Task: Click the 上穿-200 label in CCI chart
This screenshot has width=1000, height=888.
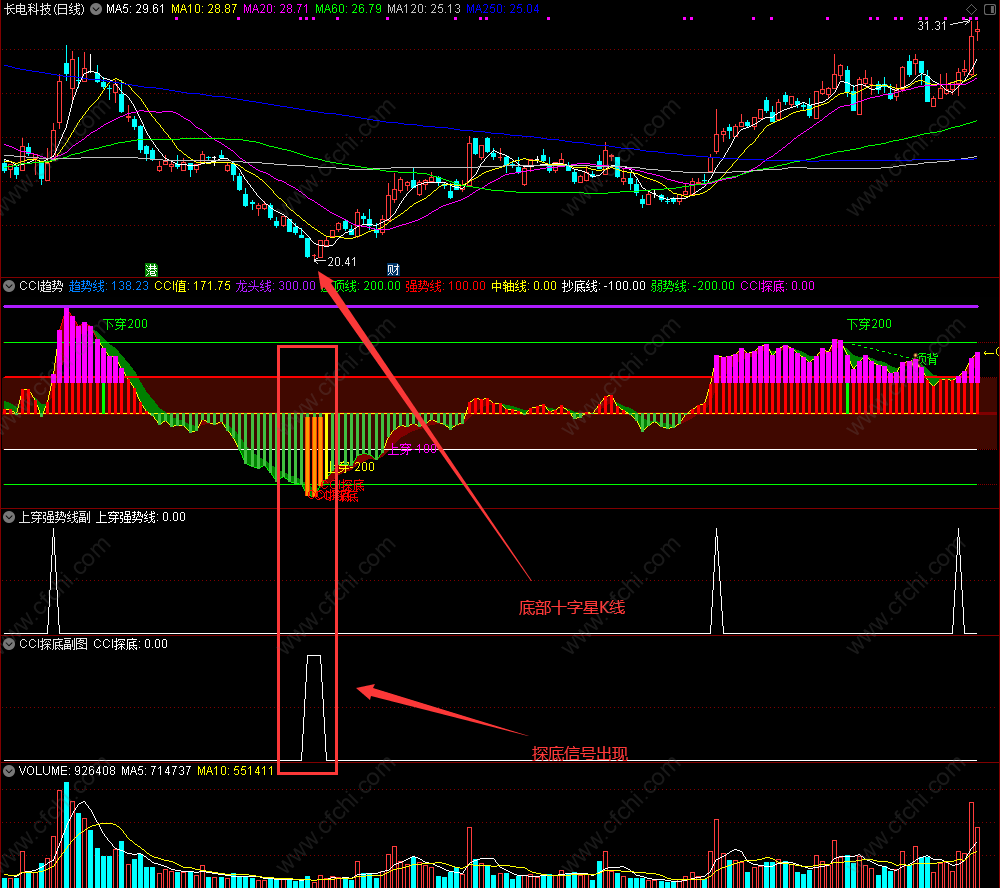Action: click(351, 466)
